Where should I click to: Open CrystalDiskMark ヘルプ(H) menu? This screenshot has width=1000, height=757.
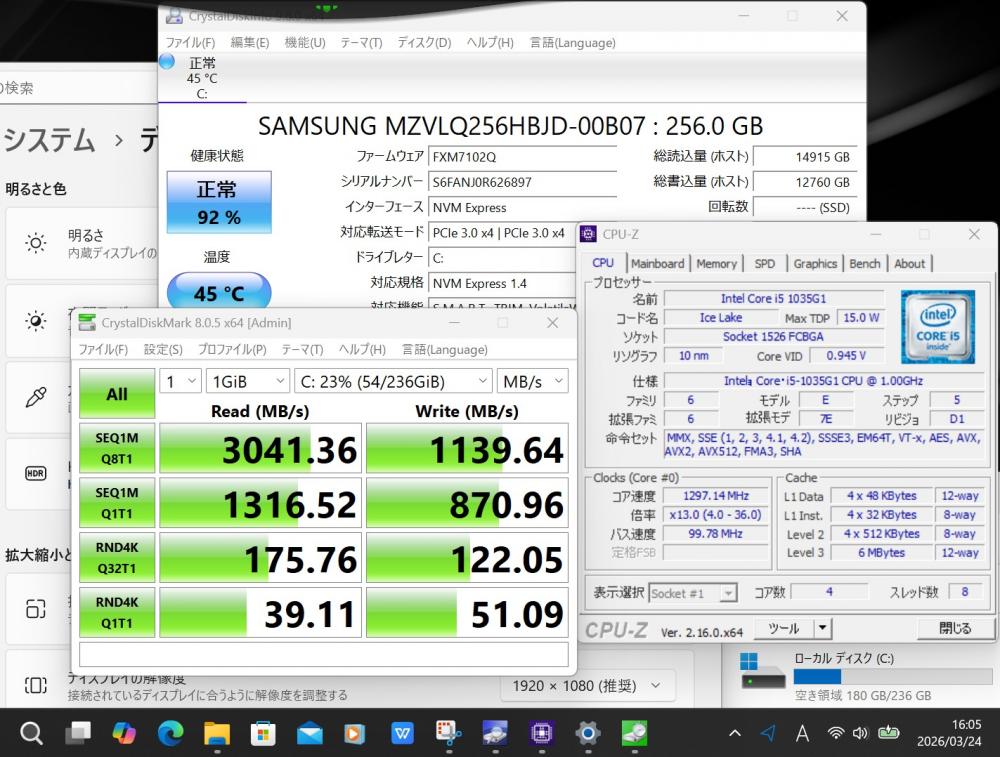coord(362,349)
